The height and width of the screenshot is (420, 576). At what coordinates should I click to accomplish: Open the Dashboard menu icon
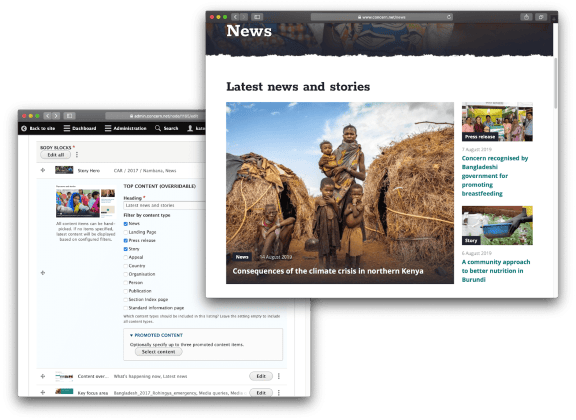click(66, 128)
